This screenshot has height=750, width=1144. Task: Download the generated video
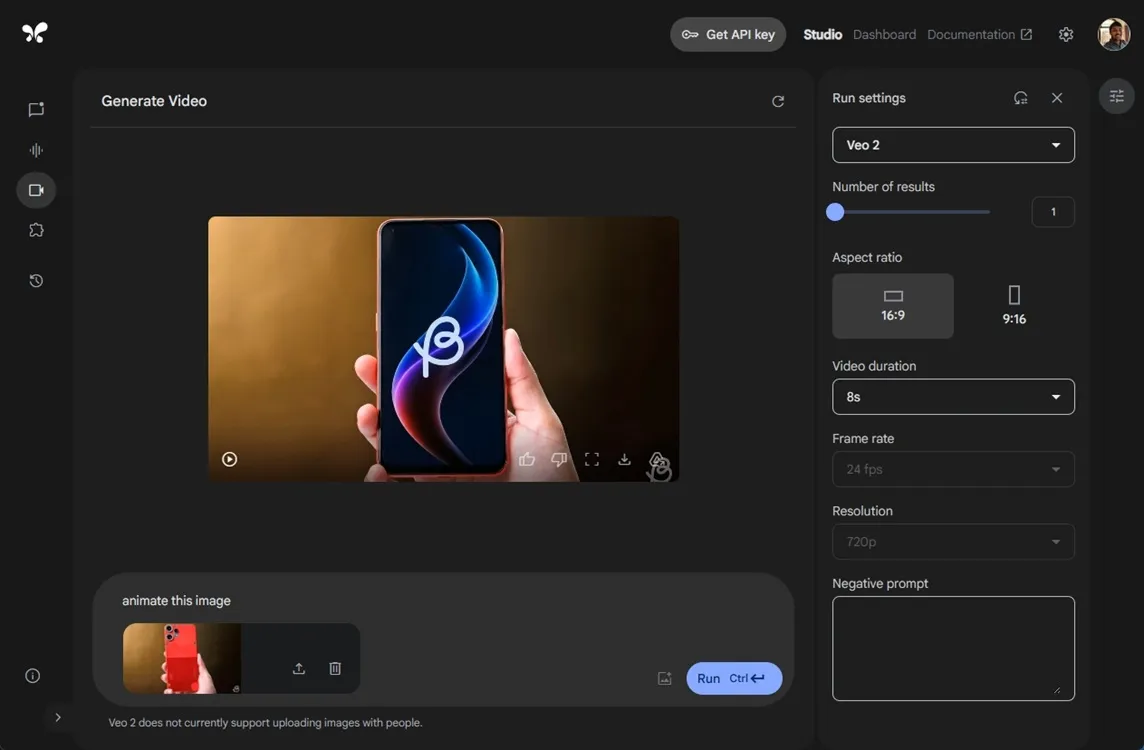click(623, 458)
